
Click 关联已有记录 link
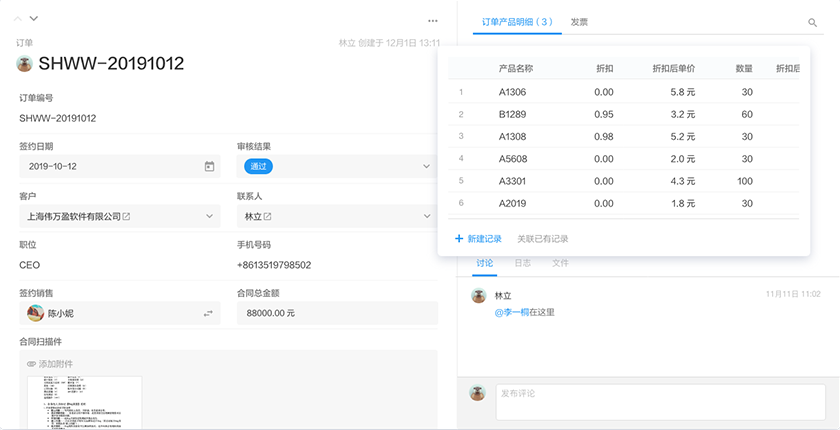[x=542, y=239]
